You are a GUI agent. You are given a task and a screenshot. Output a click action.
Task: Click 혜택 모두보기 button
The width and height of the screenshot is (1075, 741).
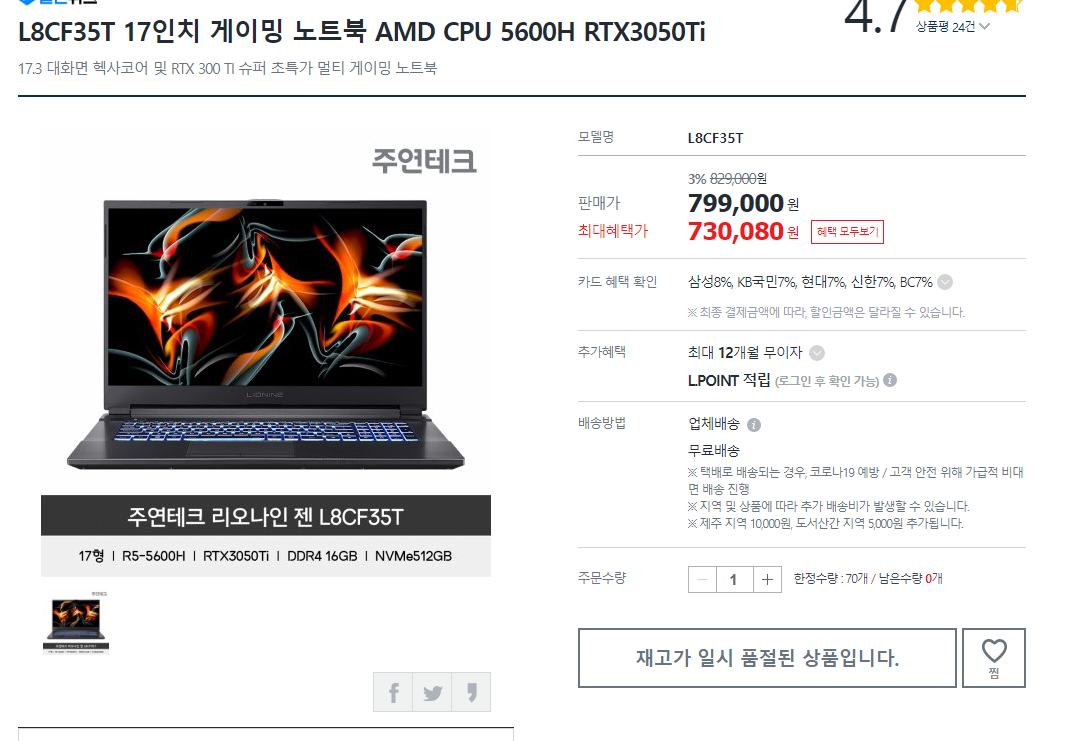[x=847, y=232]
